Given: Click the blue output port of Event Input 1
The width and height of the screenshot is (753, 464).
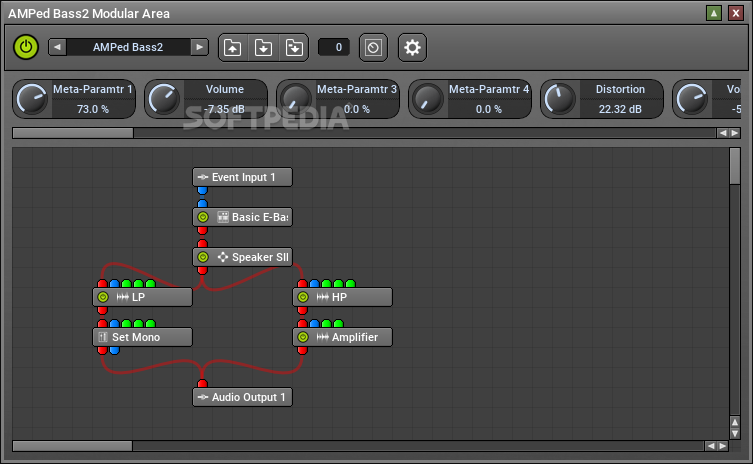Looking at the screenshot, I should [x=203, y=190].
